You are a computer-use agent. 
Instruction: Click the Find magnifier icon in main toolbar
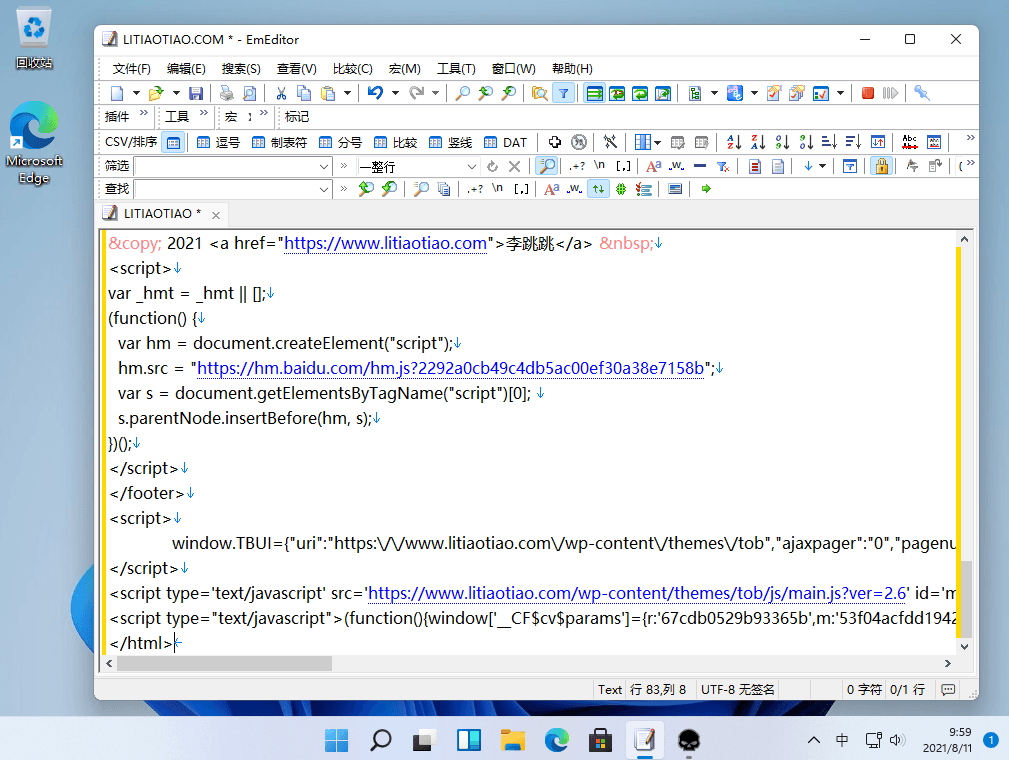[462, 93]
